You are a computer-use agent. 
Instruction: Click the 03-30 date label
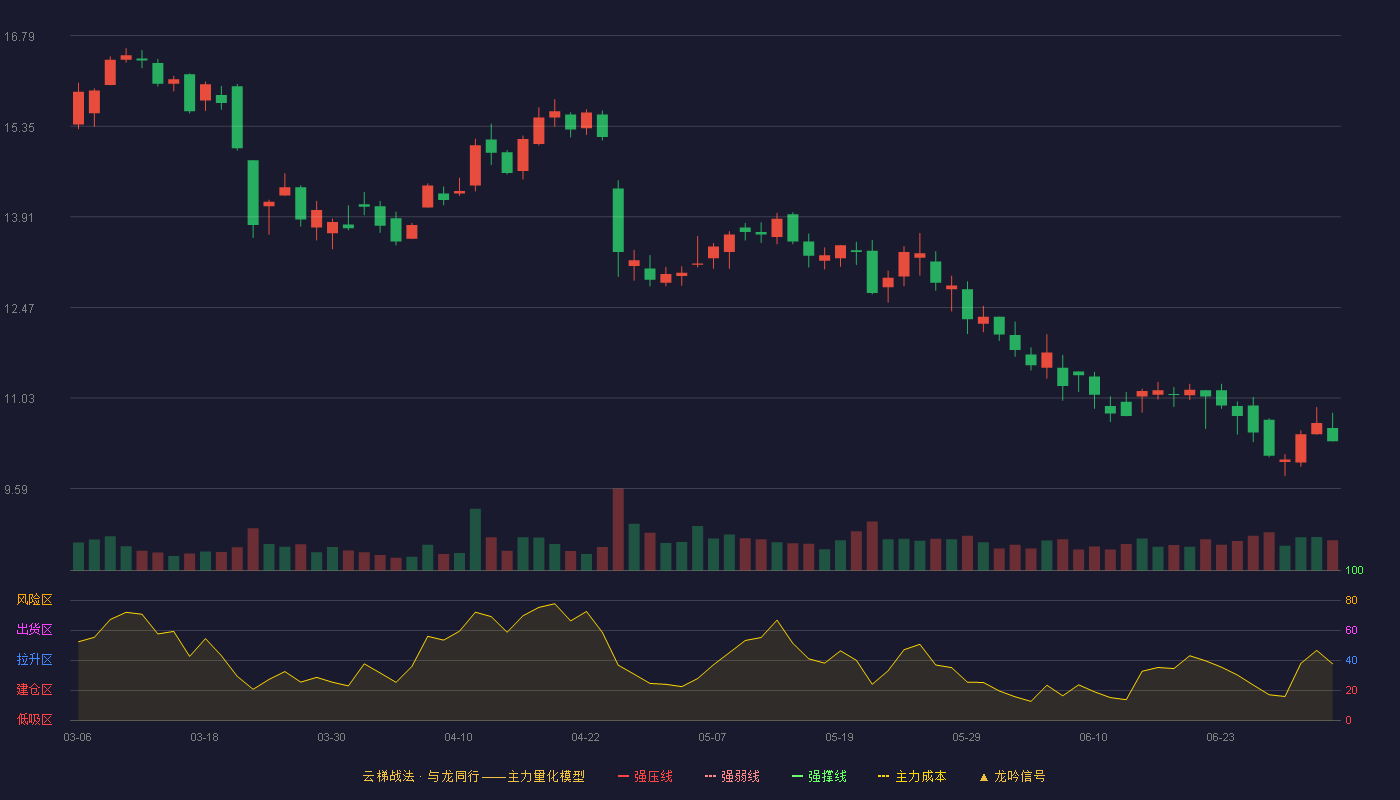click(331, 737)
